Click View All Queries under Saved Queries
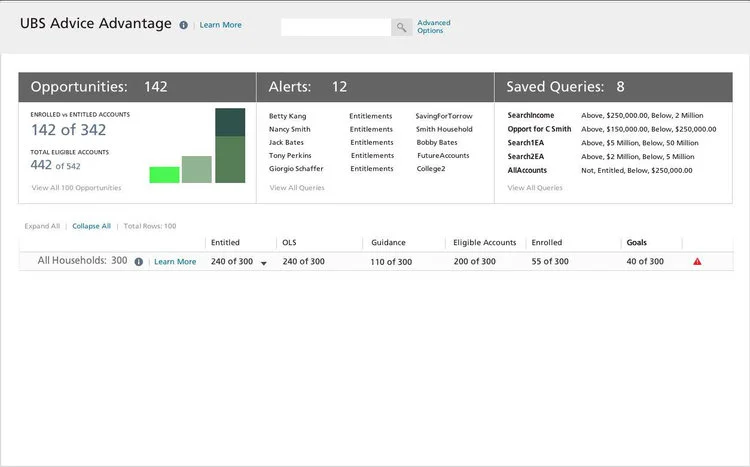The height and width of the screenshot is (467, 750). 535,188
